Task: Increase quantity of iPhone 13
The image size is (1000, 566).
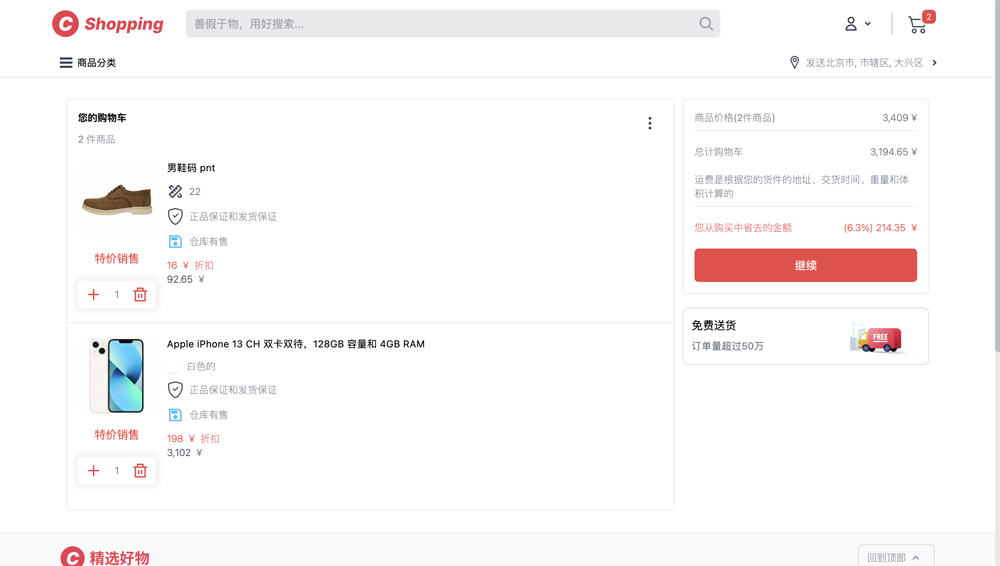Action: [93, 470]
